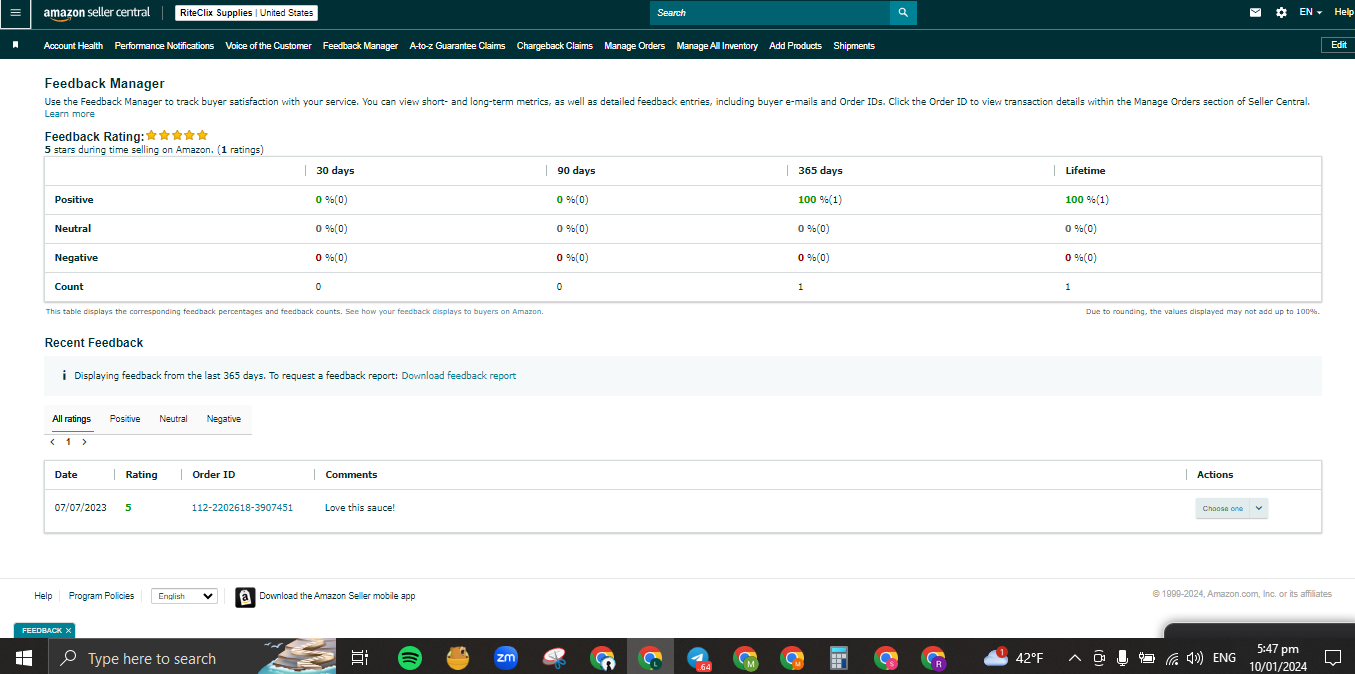1355x674 pixels.
Task: Open Shipments in nav bar
Action: point(854,46)
